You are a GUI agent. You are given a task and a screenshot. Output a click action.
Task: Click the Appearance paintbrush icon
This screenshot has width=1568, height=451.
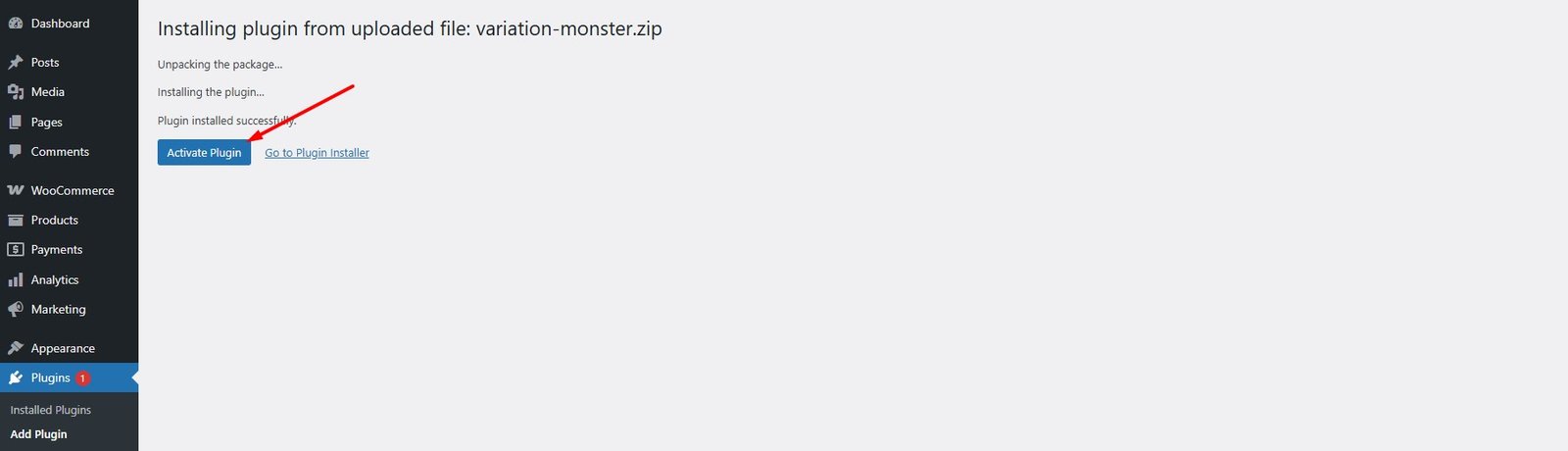16,348
